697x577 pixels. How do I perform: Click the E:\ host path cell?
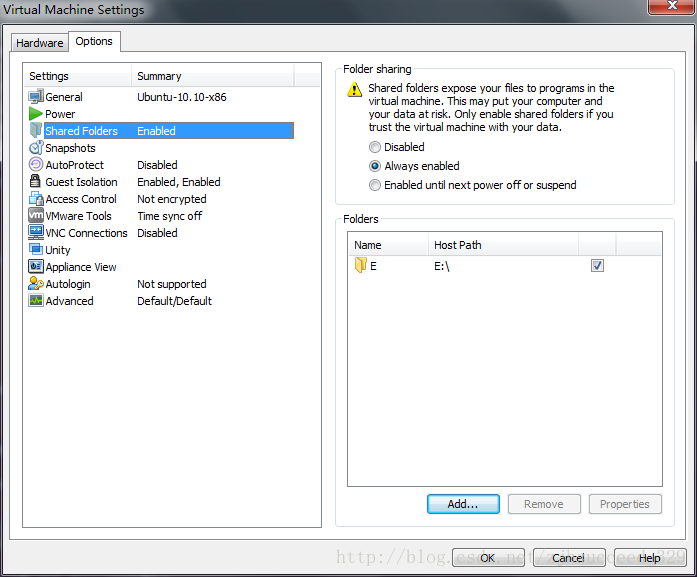(x=442, y=266)
